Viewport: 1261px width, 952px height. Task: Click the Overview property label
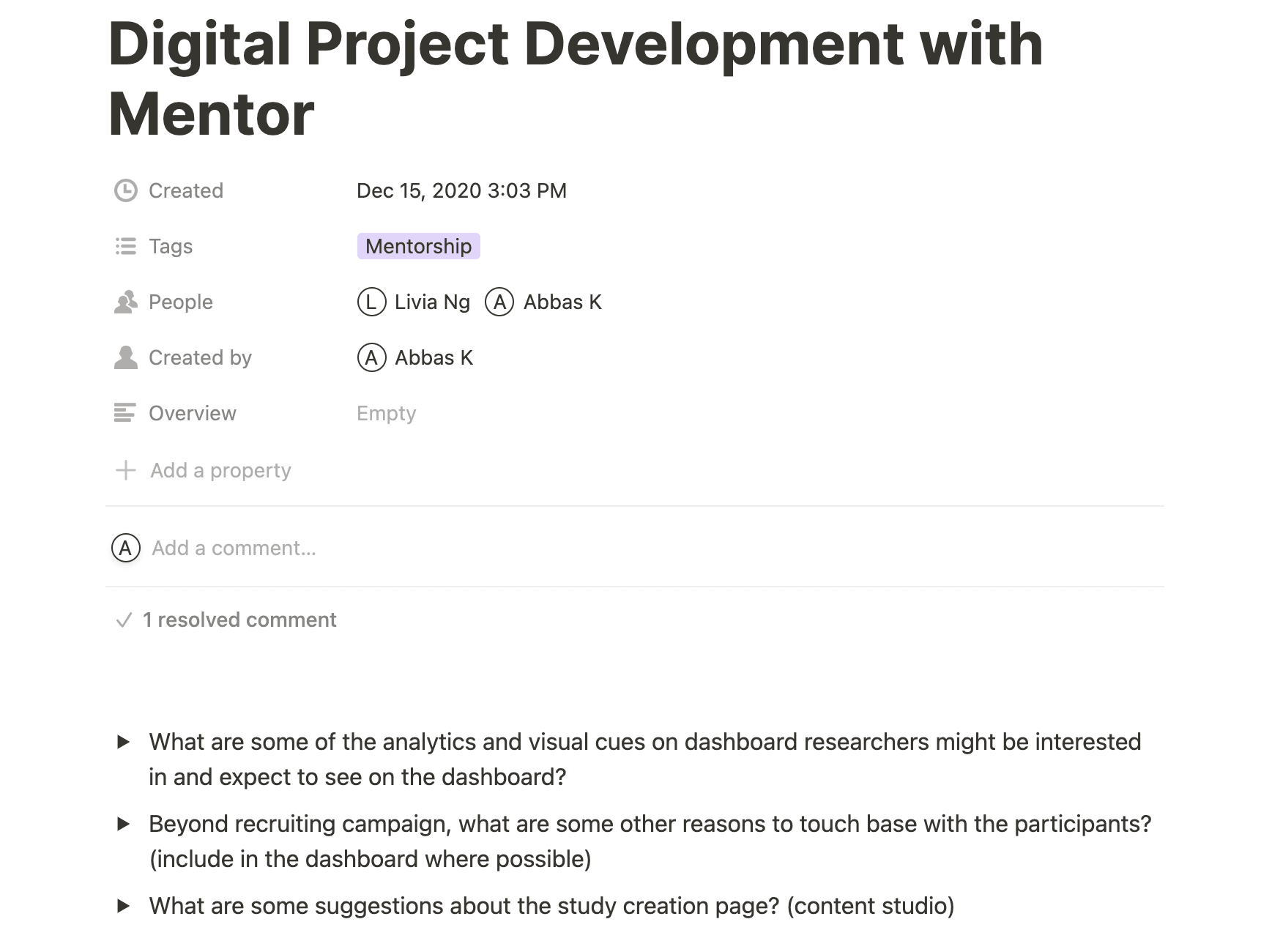point(193,413)
